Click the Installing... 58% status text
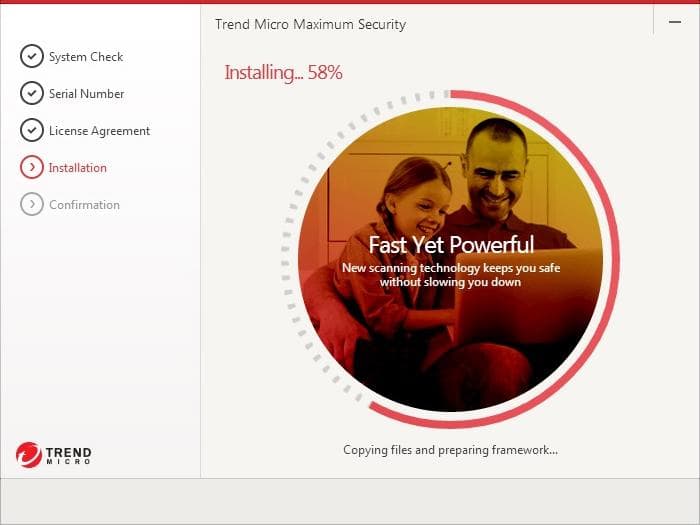This screenshot has width=700, height=525. point(283,72)
